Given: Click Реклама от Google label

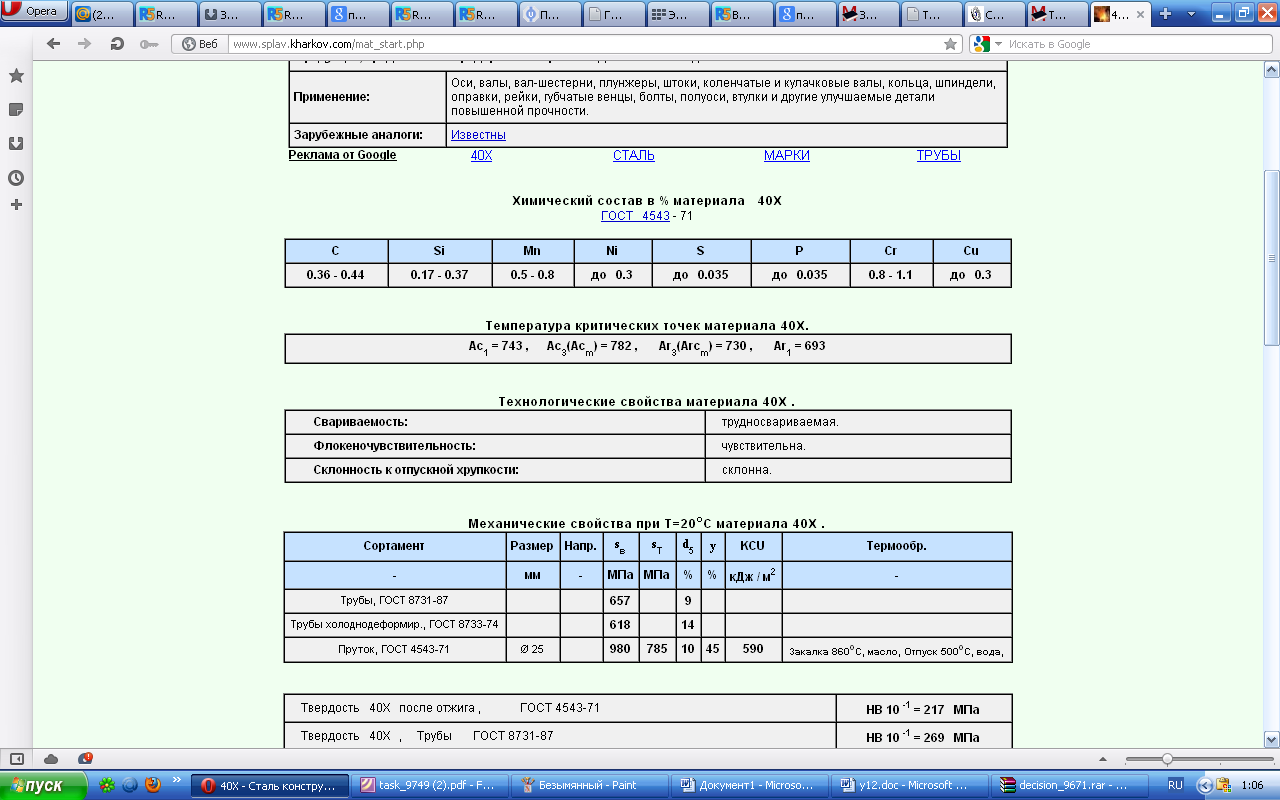Looking at the screenshot, I should pos(342,155).
